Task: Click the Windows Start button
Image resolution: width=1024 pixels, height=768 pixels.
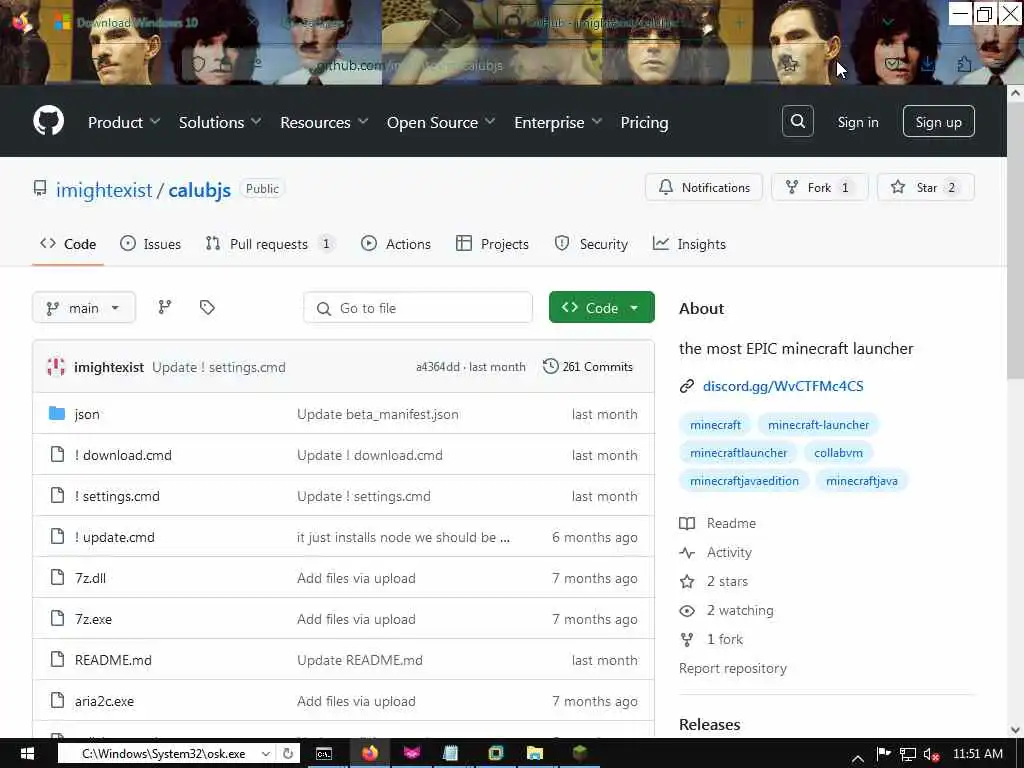Action: [27, 754]
